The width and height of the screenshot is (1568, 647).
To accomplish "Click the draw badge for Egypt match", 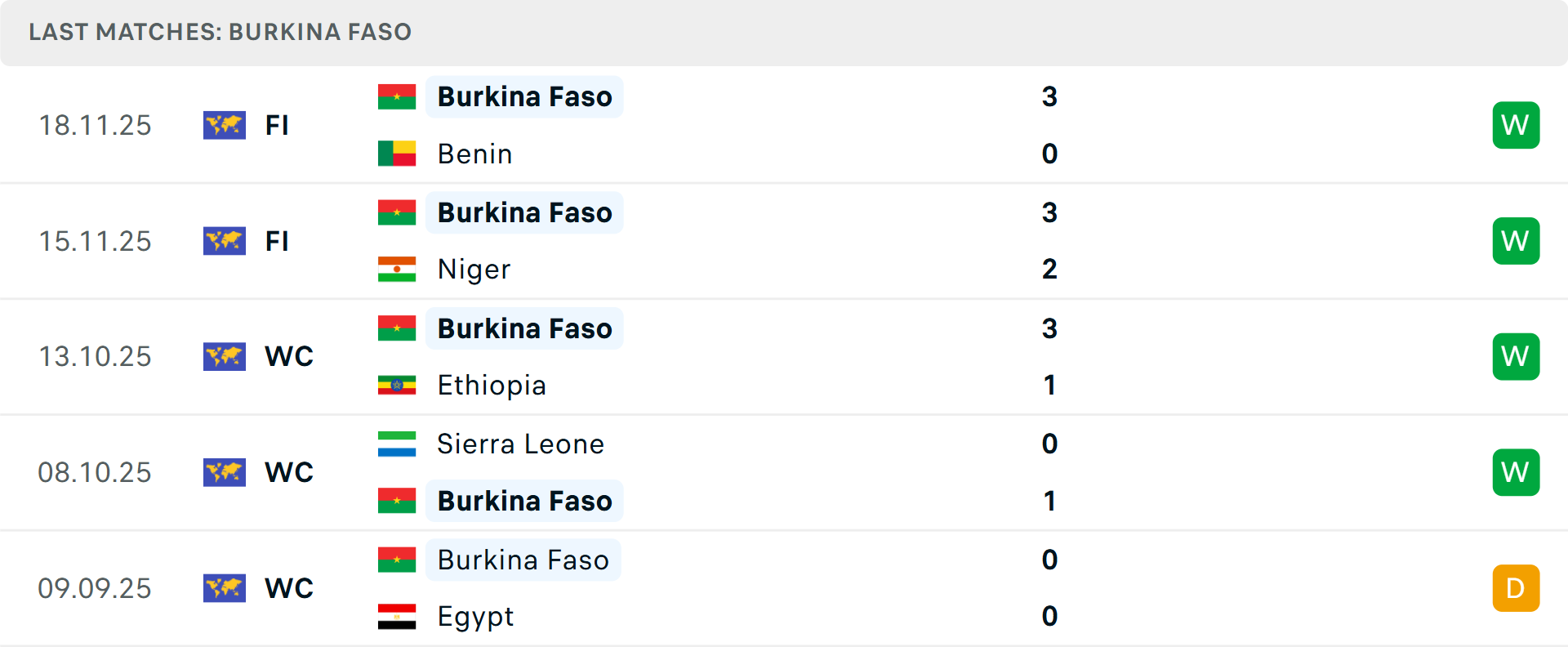I will [x=1516, y=588].
